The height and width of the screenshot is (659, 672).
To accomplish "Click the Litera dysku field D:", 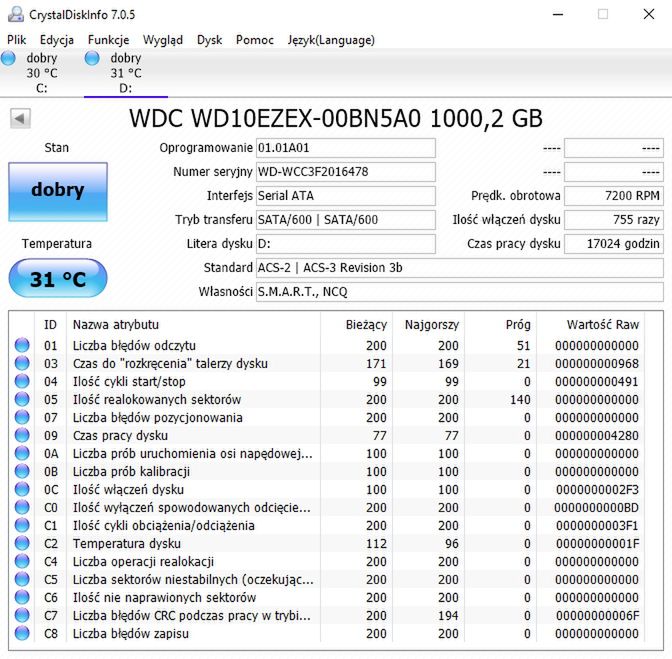I will (x=346, y=244).
